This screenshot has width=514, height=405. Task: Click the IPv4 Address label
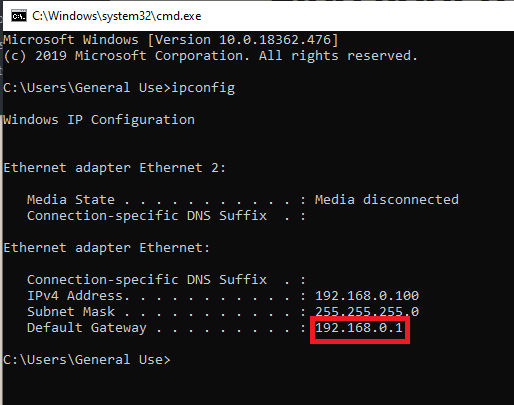coord(78,296)
